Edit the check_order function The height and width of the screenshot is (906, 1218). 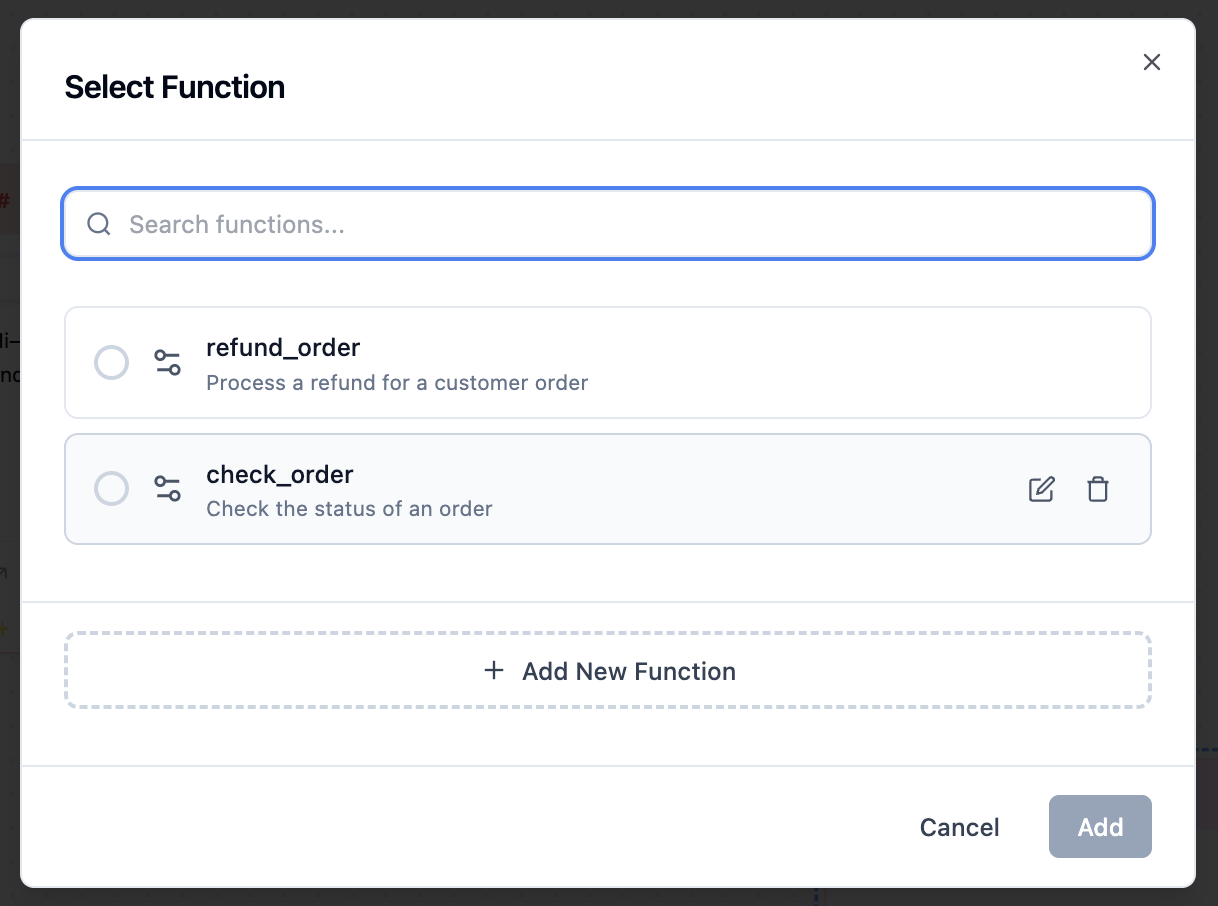click(1041, 489)
